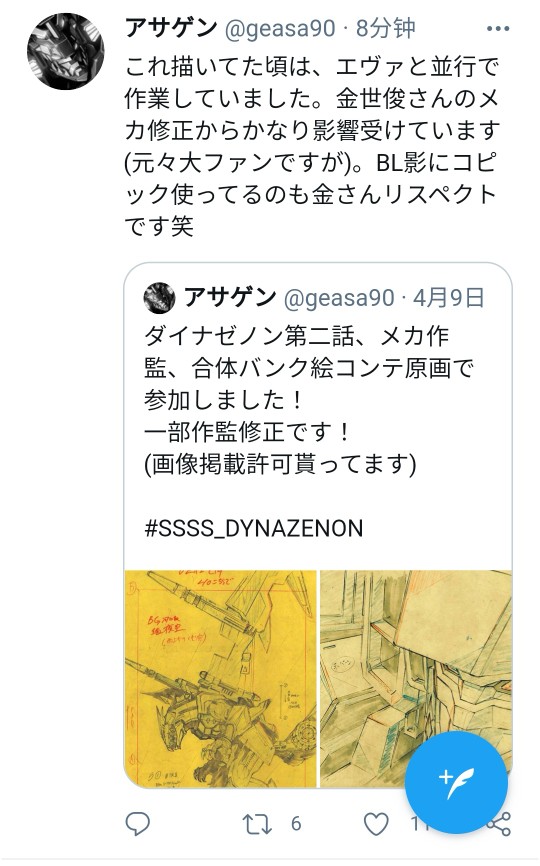Open アサゲン name in the quoted tweet

(x=230, y=297)
